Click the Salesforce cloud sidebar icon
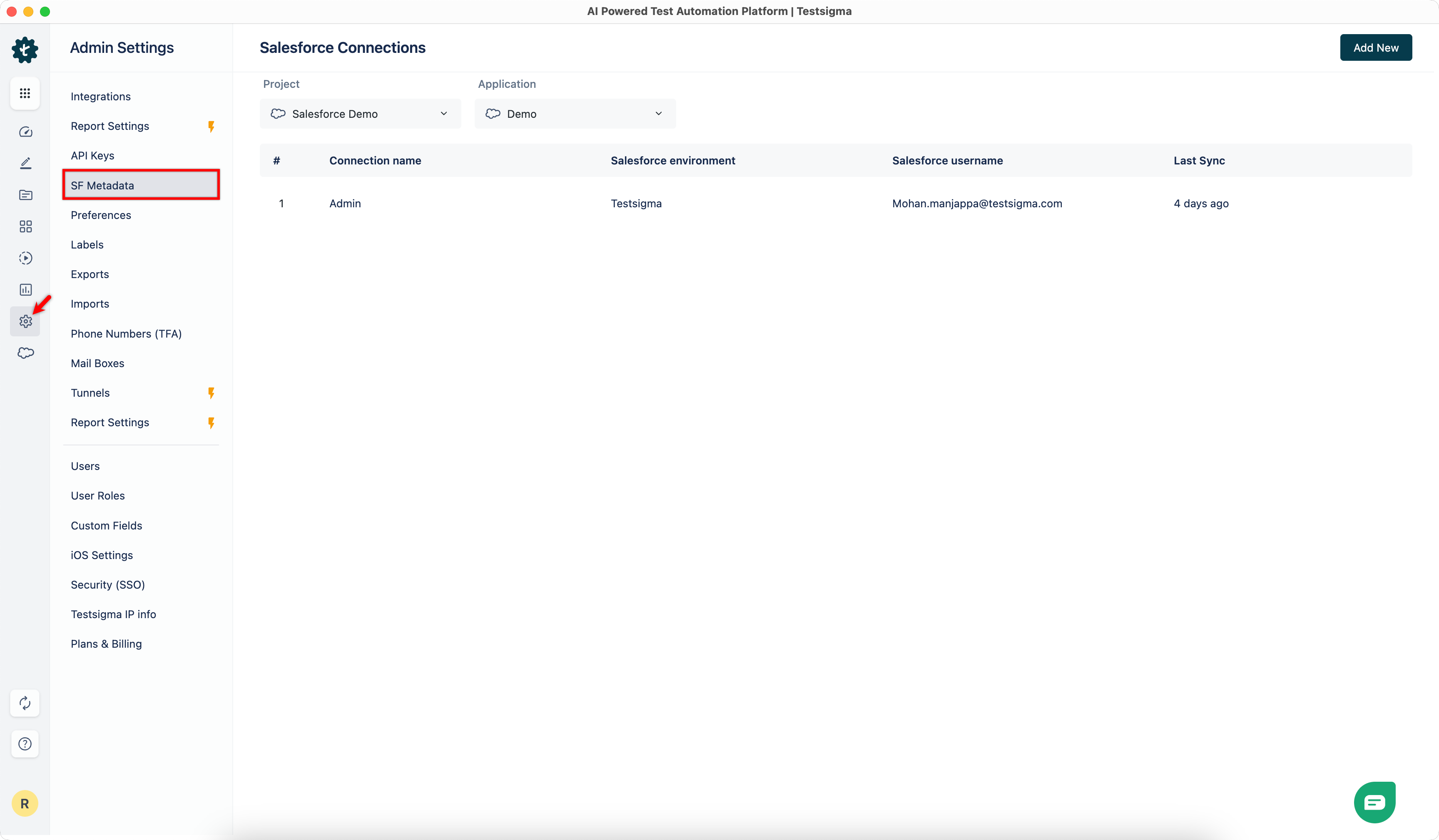 [25, 353]
